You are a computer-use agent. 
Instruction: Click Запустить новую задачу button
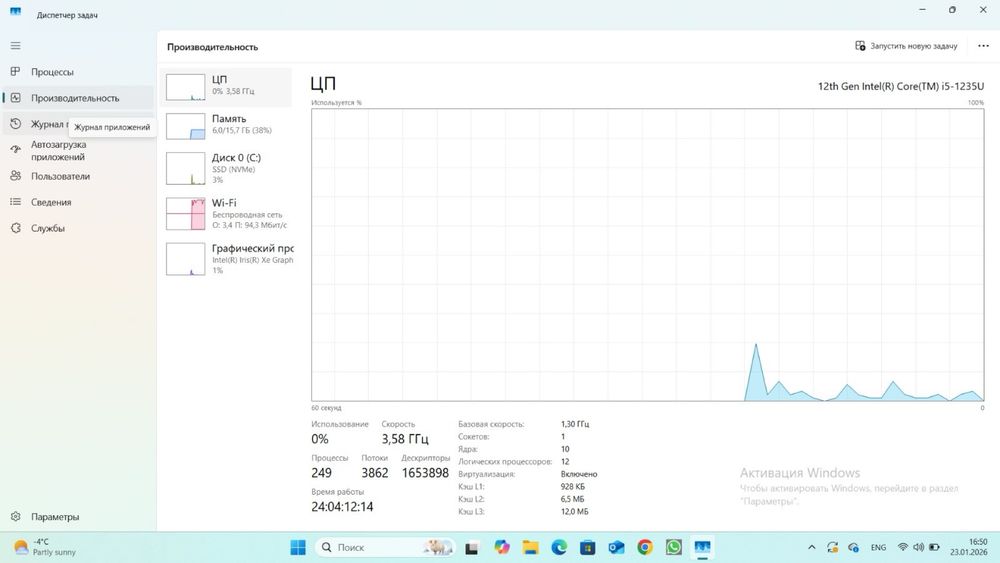pos(906,46)
